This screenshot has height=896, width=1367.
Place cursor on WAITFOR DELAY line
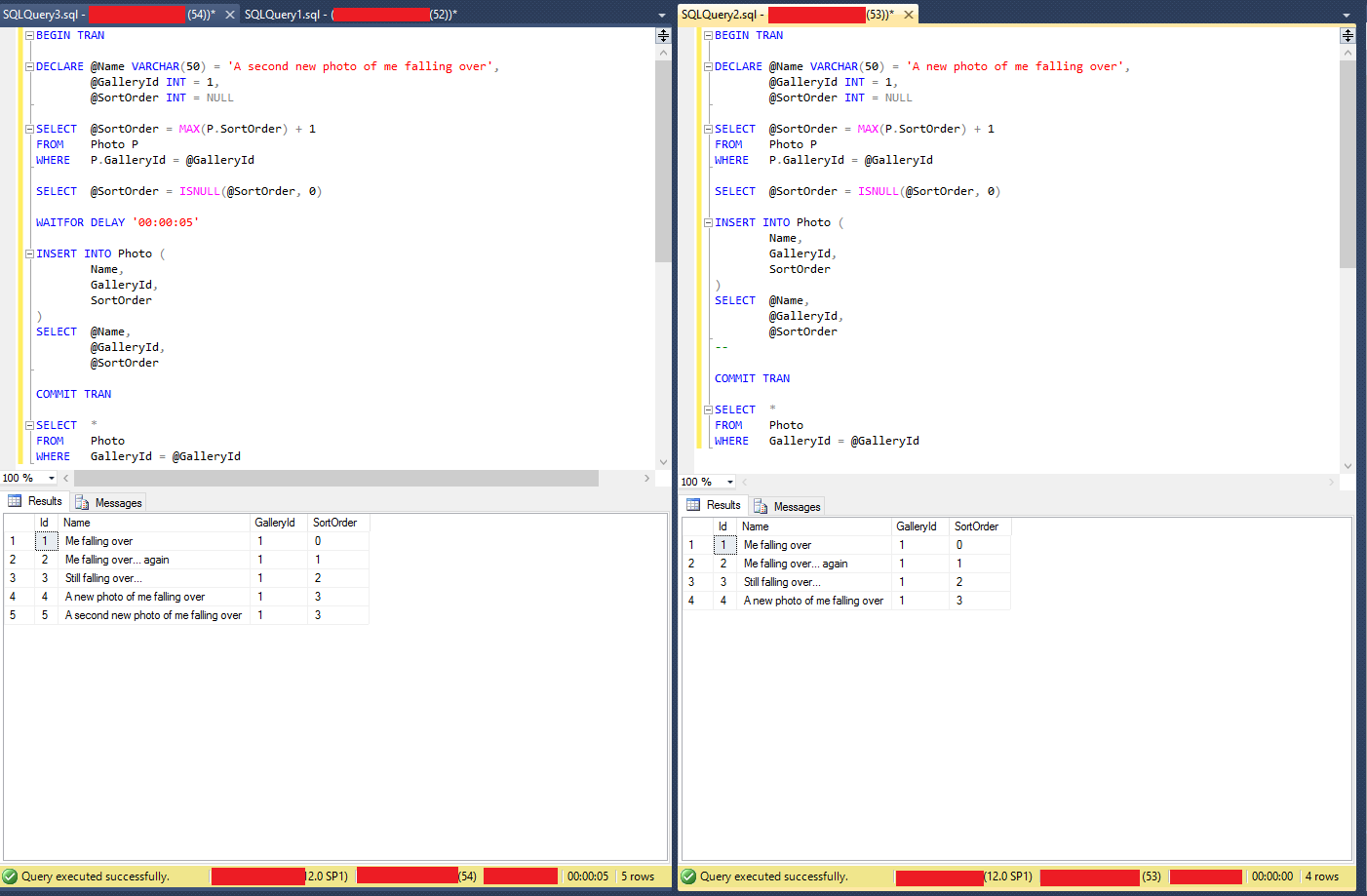[x=117, y=222]
